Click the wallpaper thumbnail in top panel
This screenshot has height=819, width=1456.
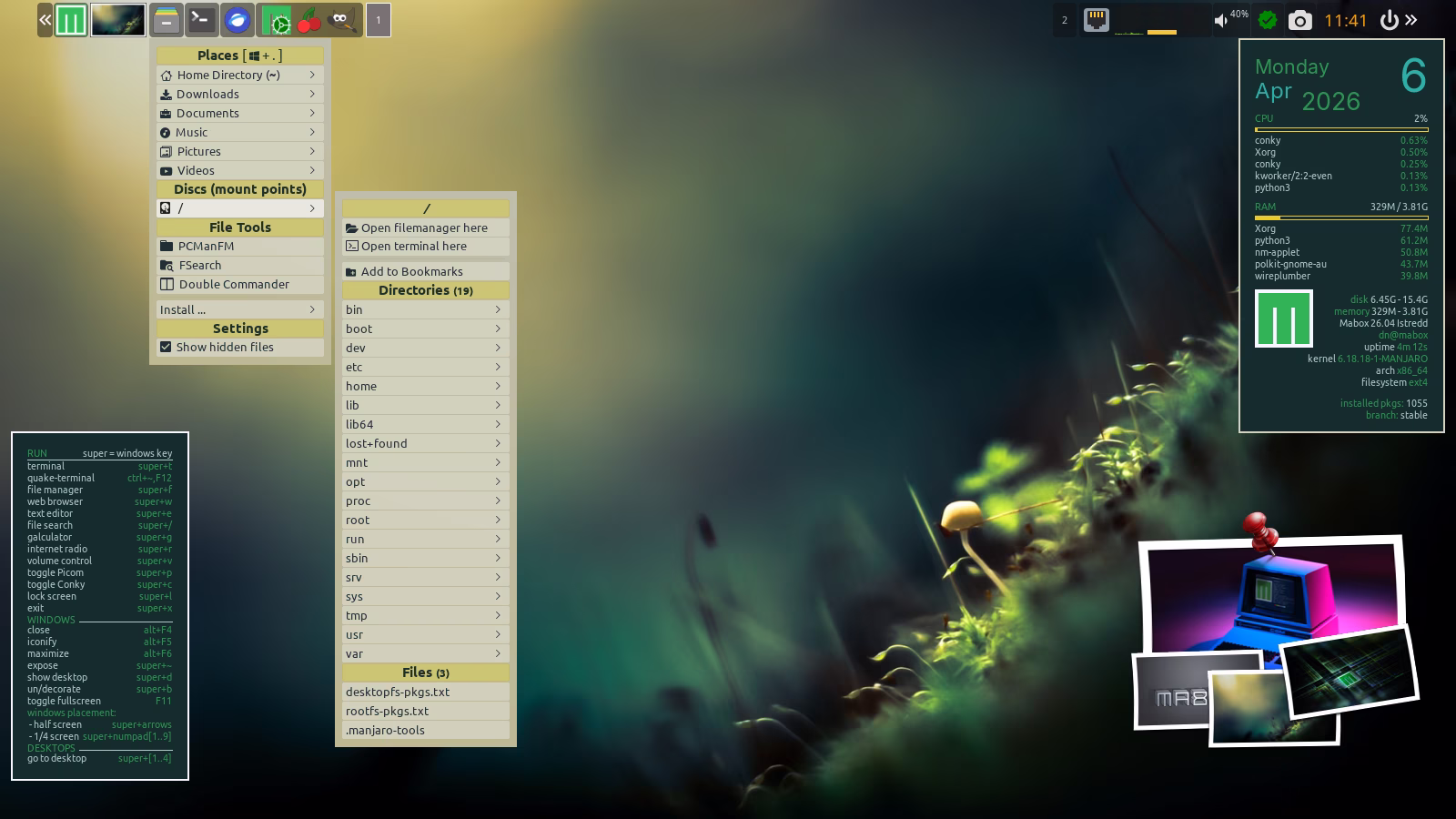(118, 20)
